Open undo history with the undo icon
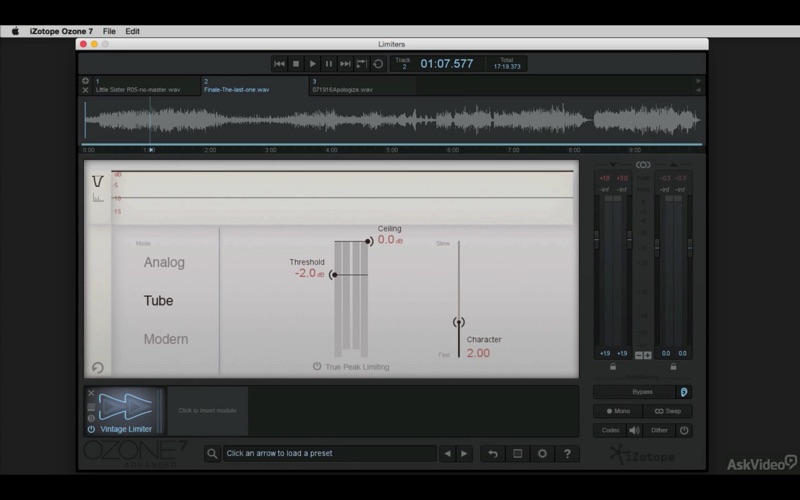The height and width of the screenshot is (500, 800). pyautogui.click(x=493, y=454)
